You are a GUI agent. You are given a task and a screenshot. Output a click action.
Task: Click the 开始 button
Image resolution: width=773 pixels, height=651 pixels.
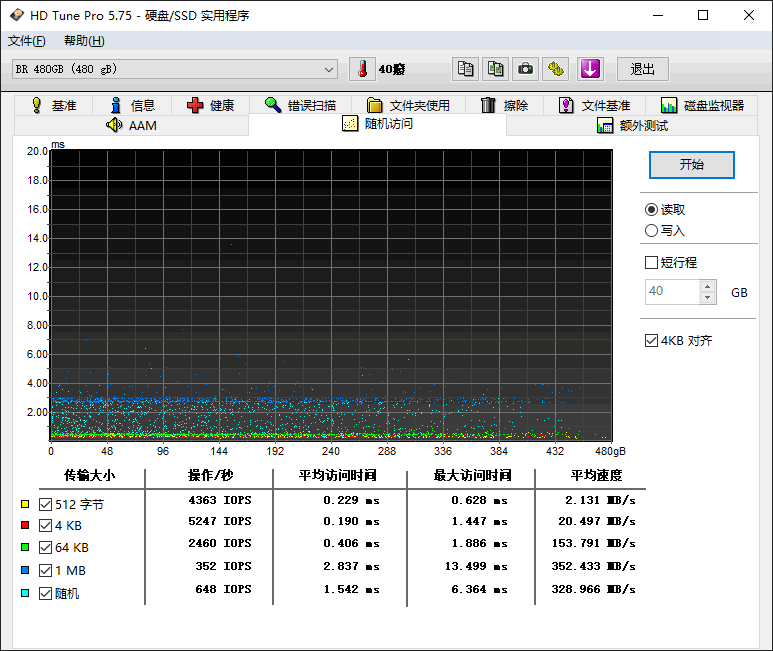[691, 164]
